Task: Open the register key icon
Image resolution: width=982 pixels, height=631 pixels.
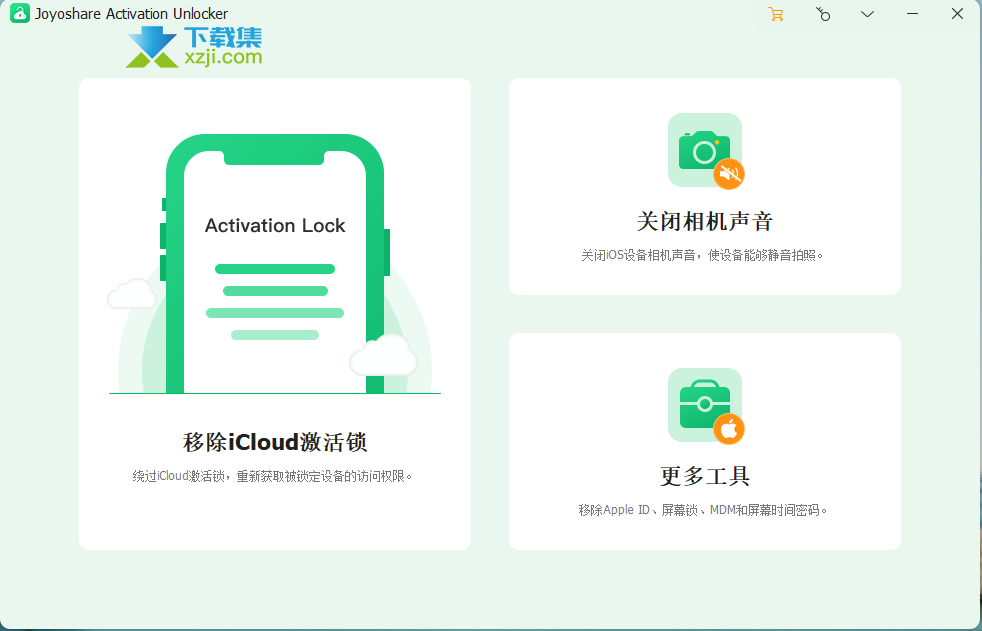Action: pyautogui.click(x=823, y=14)
